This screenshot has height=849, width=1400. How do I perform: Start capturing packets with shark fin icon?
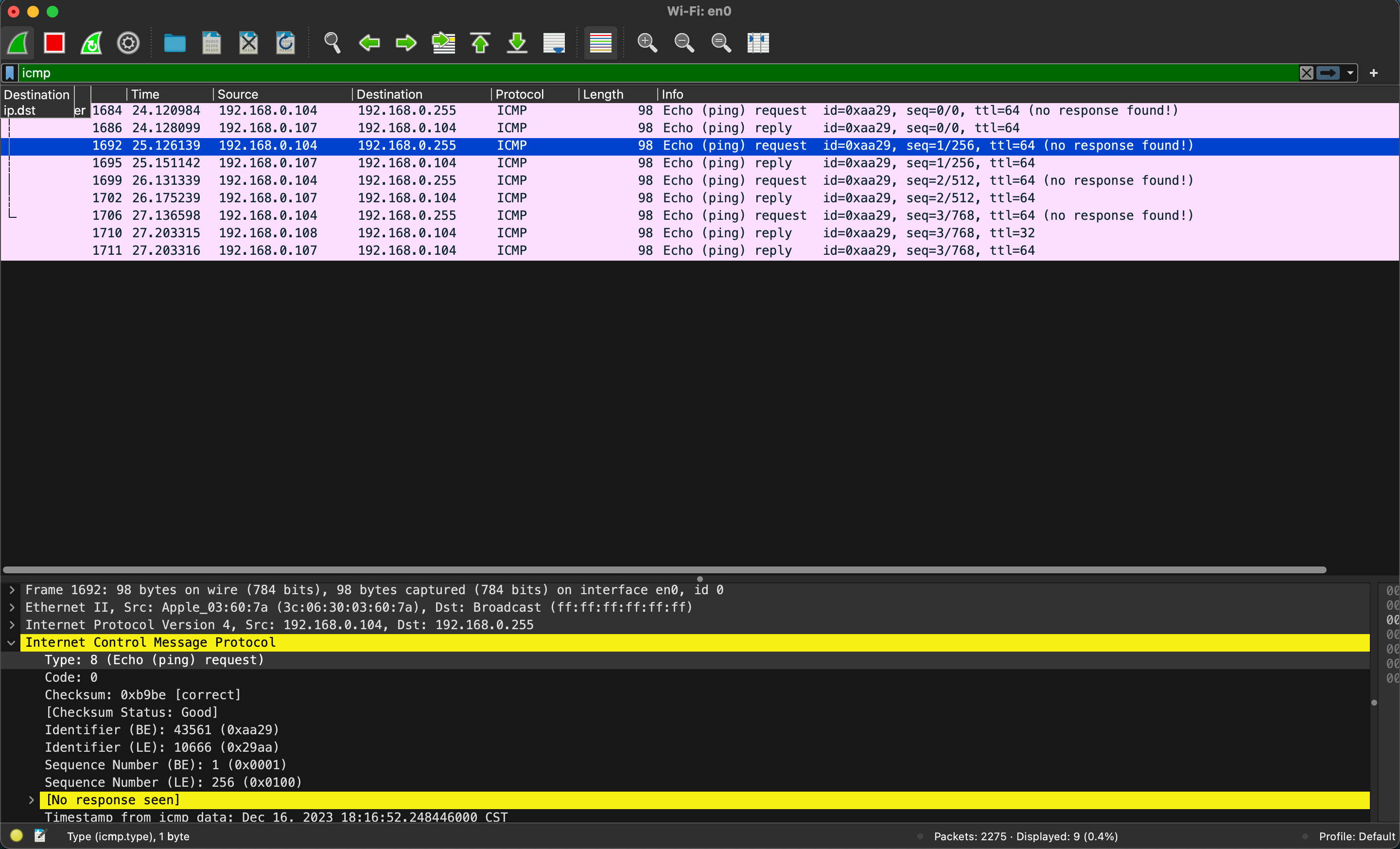pos(18,43)
